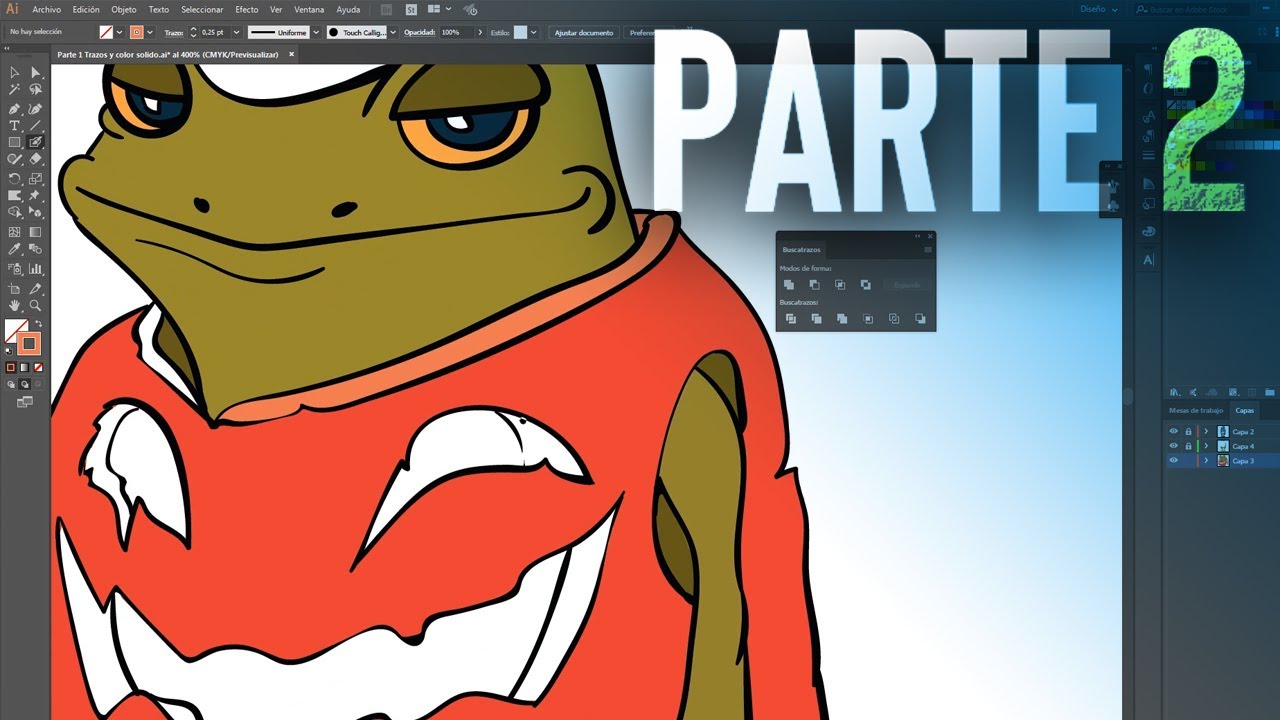Pick the Eraser tool

[x=36, y=159]
